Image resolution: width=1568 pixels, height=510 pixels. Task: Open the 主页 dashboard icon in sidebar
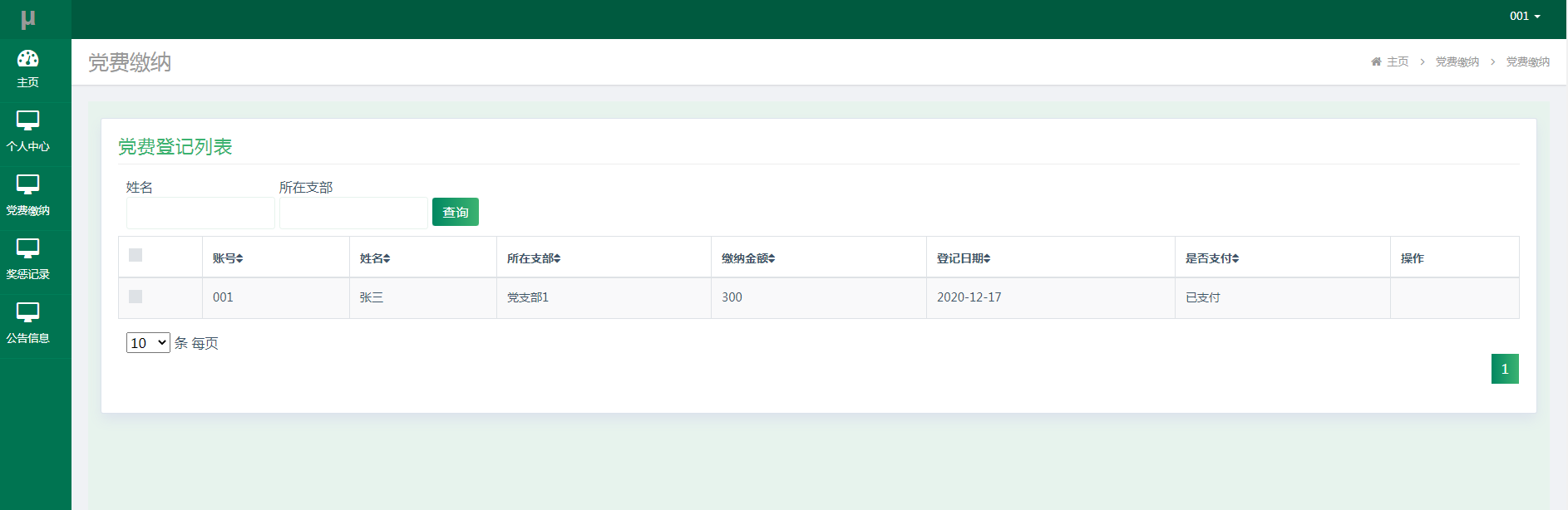(28, 58)
